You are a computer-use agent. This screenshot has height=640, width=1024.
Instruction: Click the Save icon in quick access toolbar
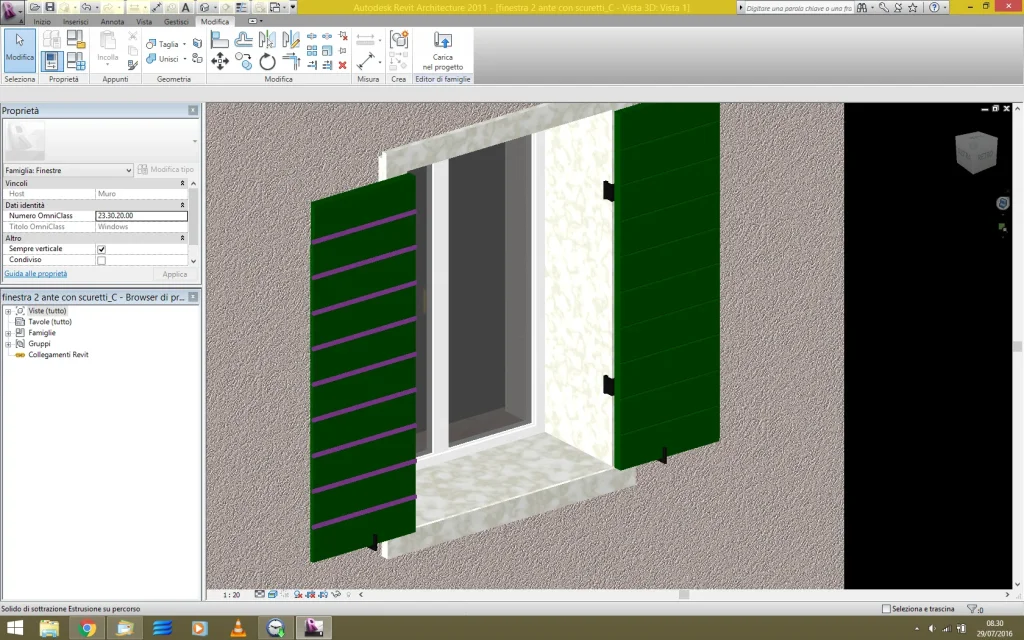(x=49, y=7)
